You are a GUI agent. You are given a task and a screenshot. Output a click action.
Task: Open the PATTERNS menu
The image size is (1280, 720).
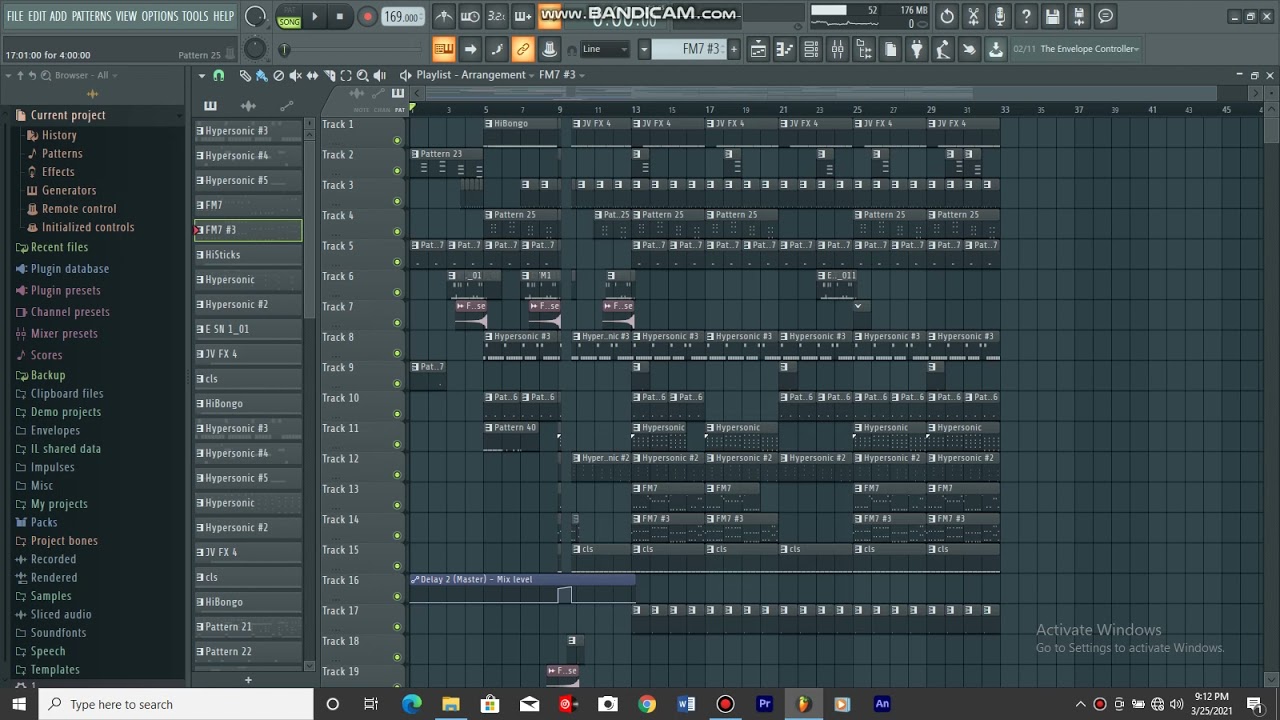[x=91, y=16]
